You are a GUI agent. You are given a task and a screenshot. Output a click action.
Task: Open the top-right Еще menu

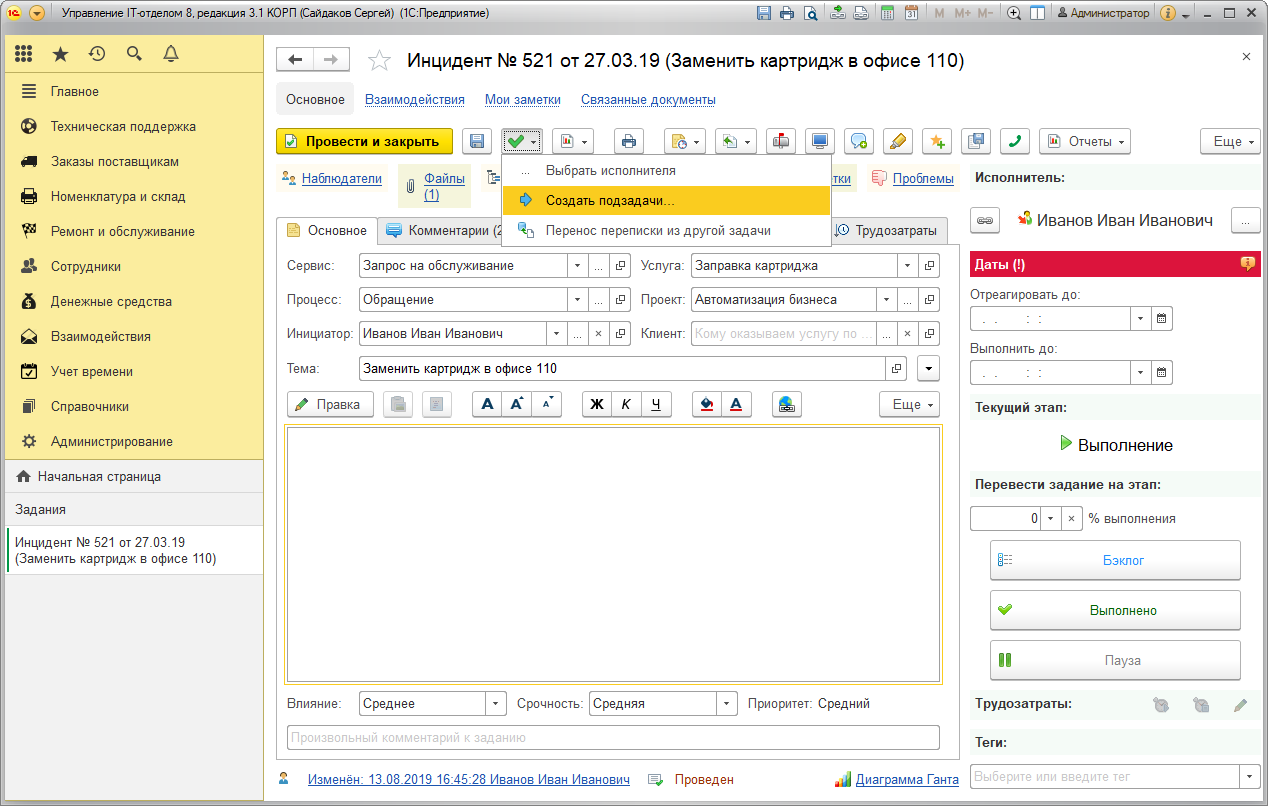coord(1230,142)
